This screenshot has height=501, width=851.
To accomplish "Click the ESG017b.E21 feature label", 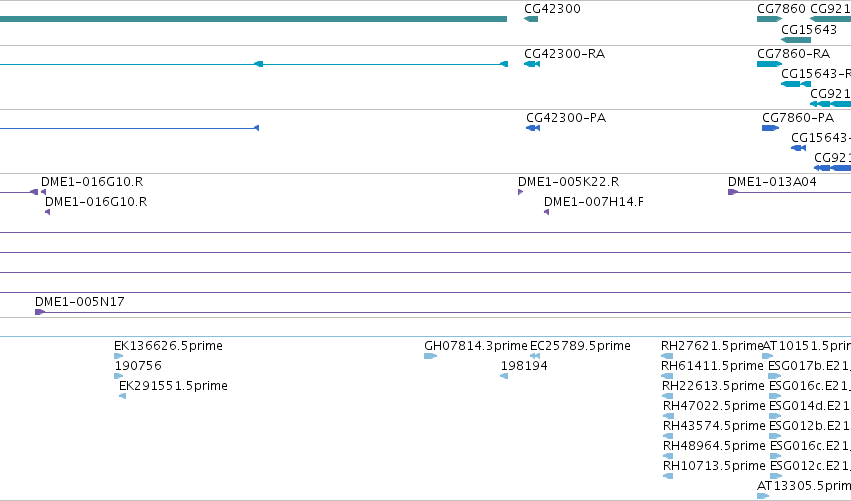I will point(809,366).
